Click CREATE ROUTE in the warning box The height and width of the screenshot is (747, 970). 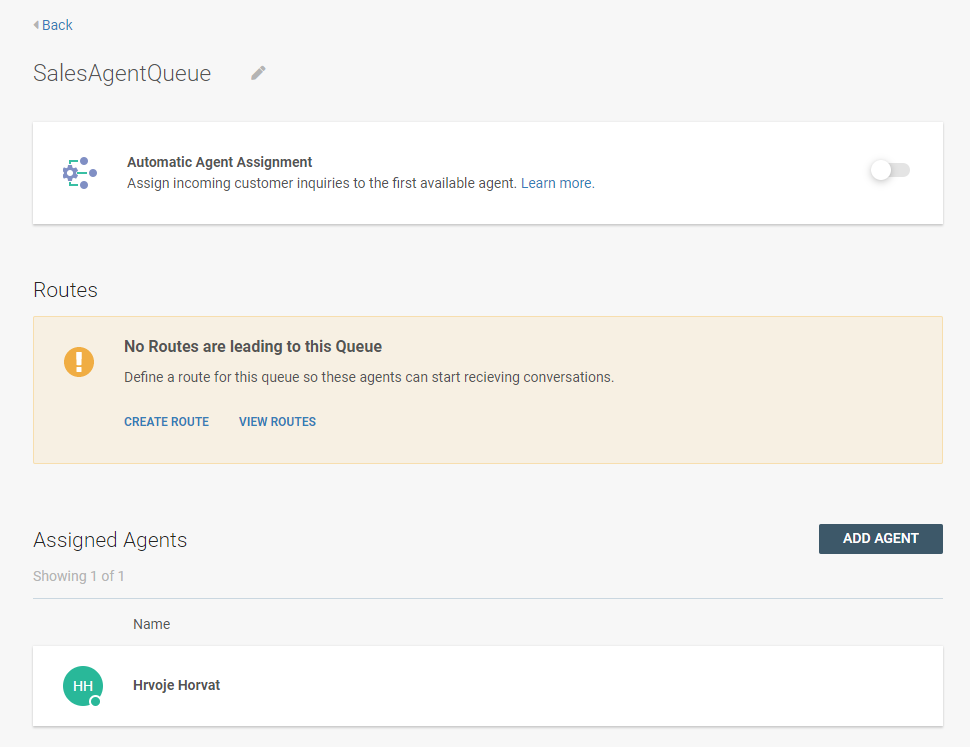pos(166,422)
